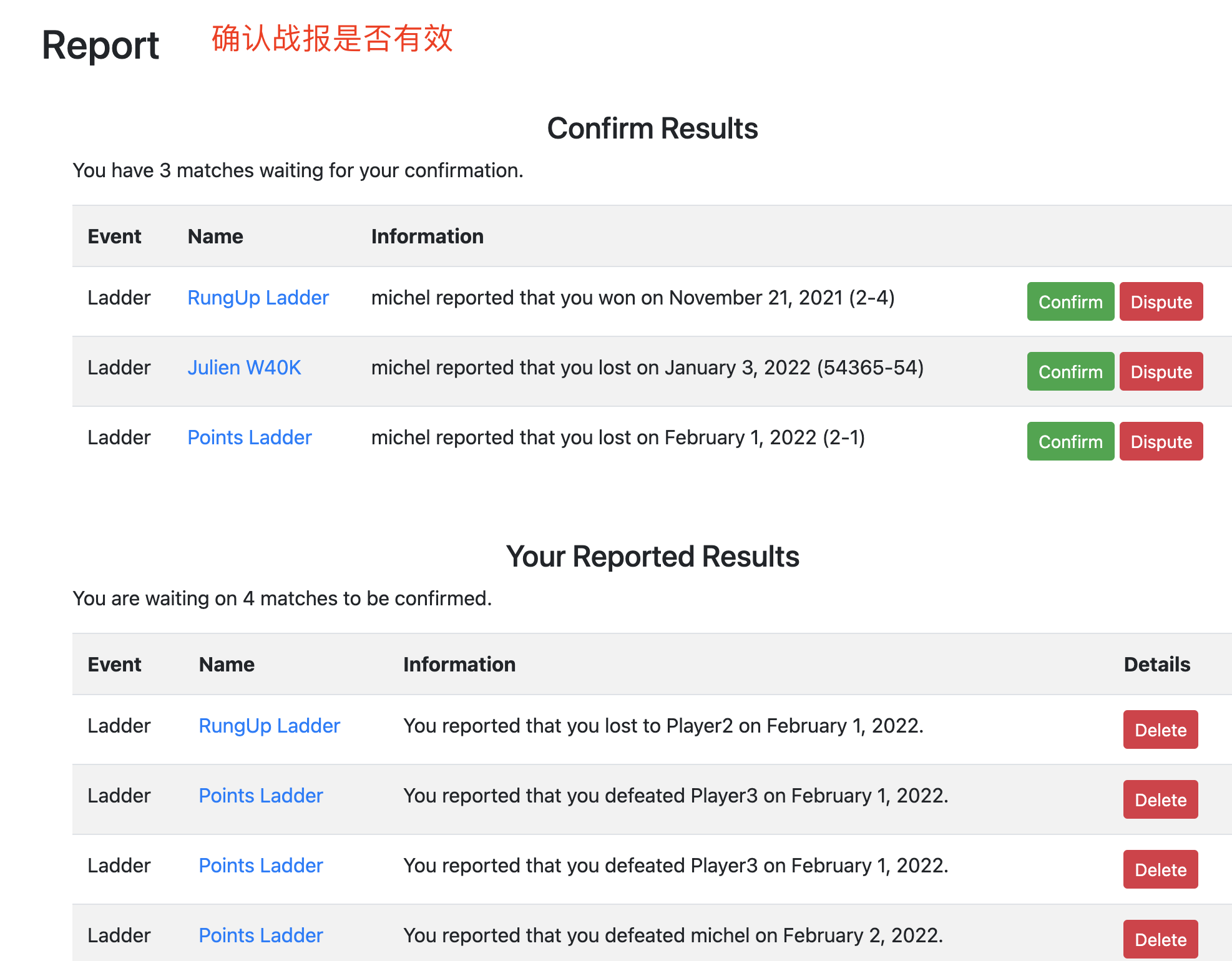Confirm the Points Ladder February 1 loss
This screenshot has height=961, width=1232.
pos(1070,441)
